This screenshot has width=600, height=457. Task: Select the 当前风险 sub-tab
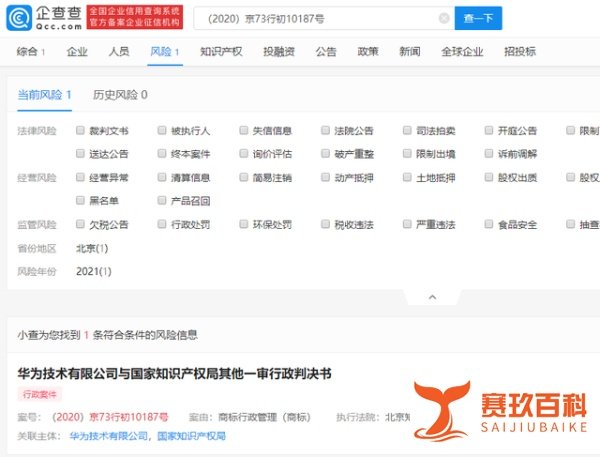pyautogui.click(x=44, y=95)
